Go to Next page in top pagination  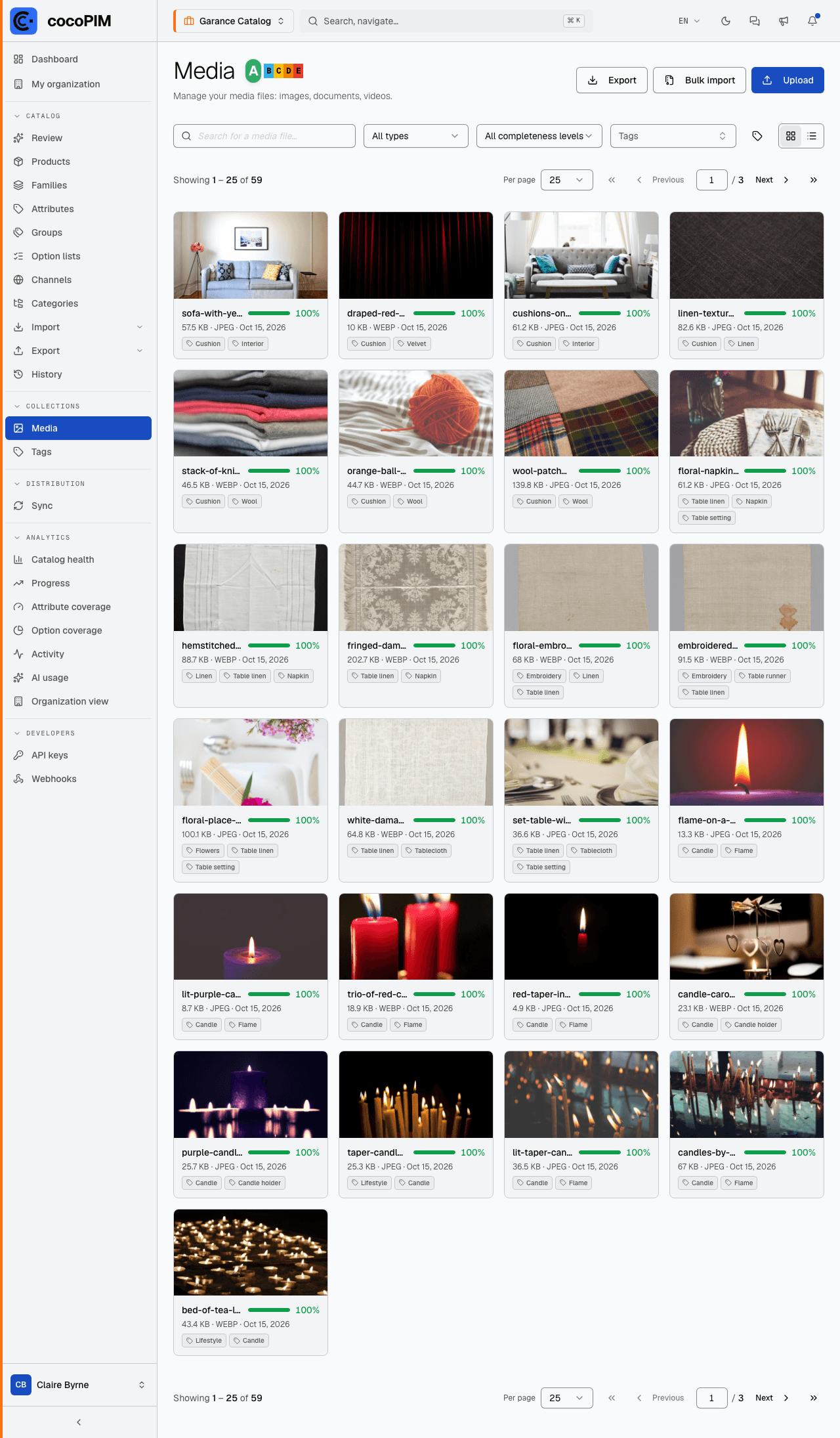tap(772, 180)
